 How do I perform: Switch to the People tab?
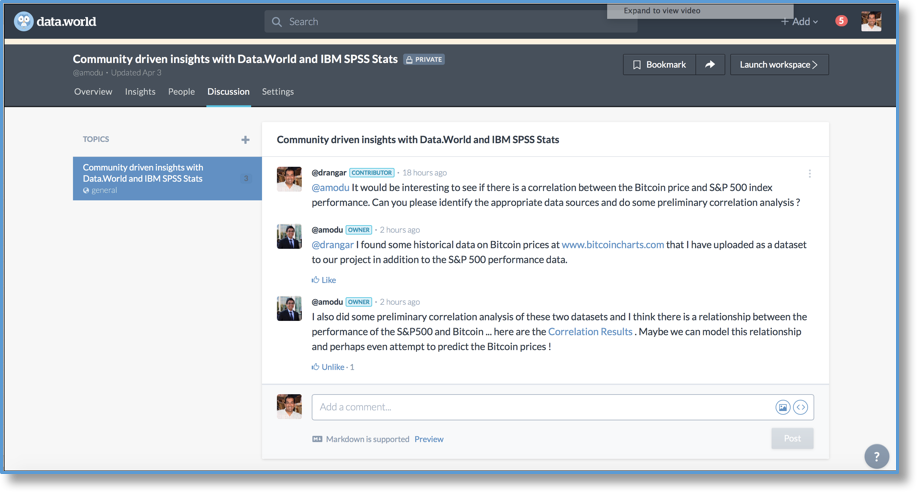click(x=181, y=91)
